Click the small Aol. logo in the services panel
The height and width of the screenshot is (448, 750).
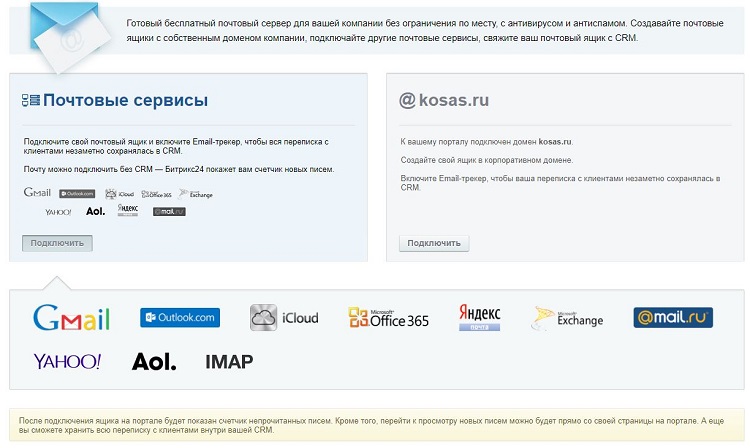click(95, 211)
